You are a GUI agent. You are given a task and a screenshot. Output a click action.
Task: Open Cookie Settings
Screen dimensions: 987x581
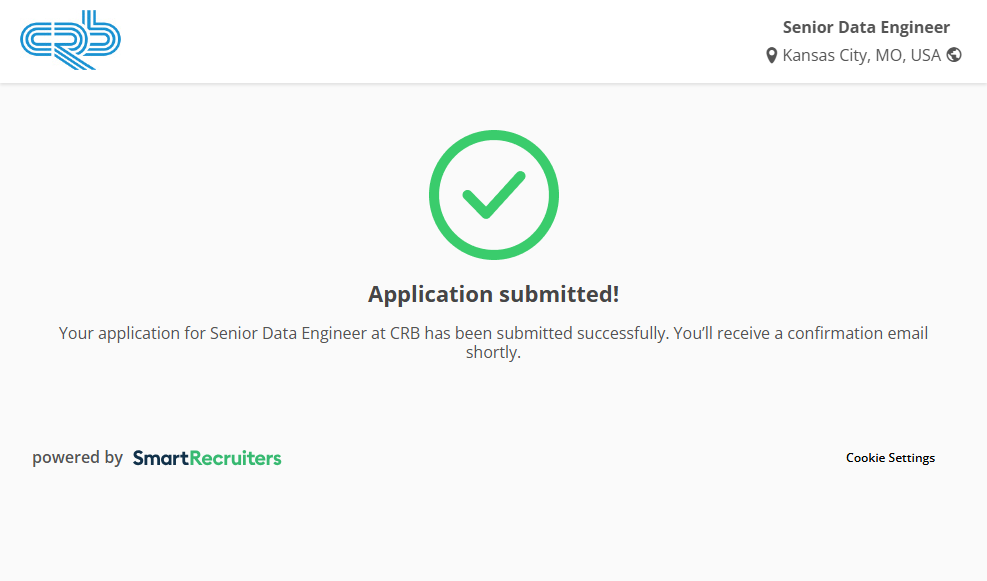pyautogui.click(x=890, y=458)
